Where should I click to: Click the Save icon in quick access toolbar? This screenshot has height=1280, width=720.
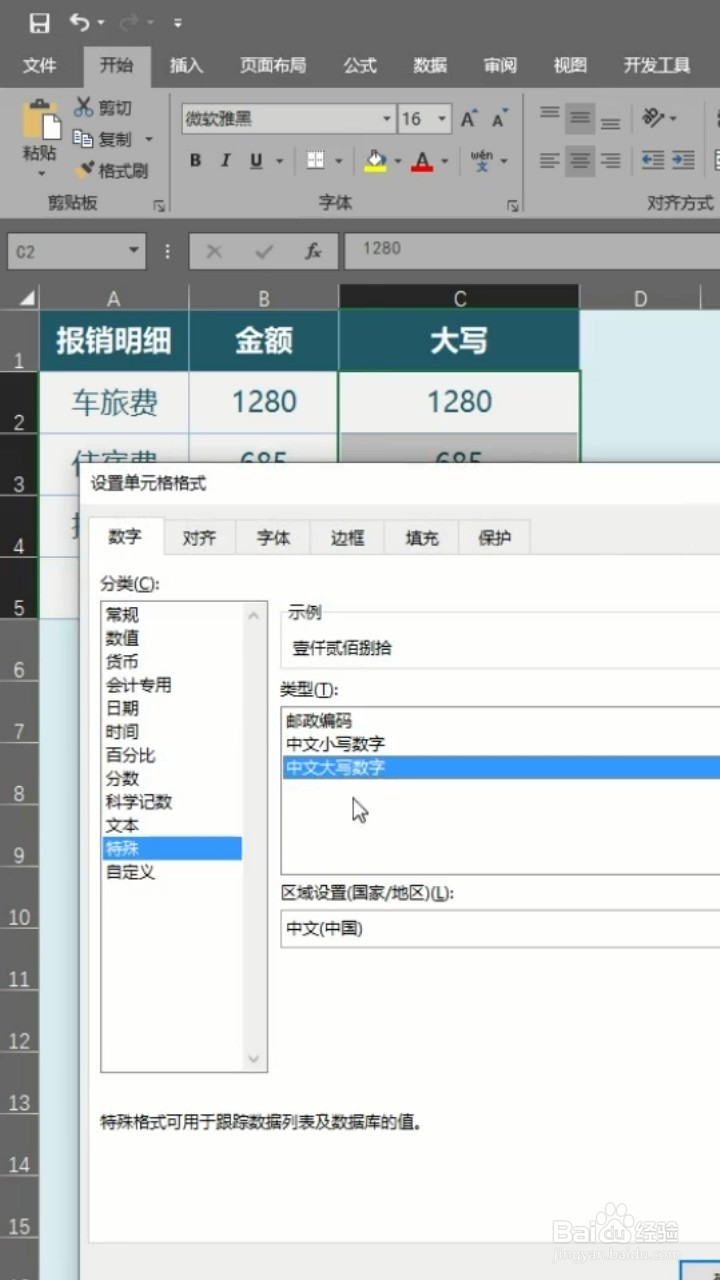tap(39, 22)
